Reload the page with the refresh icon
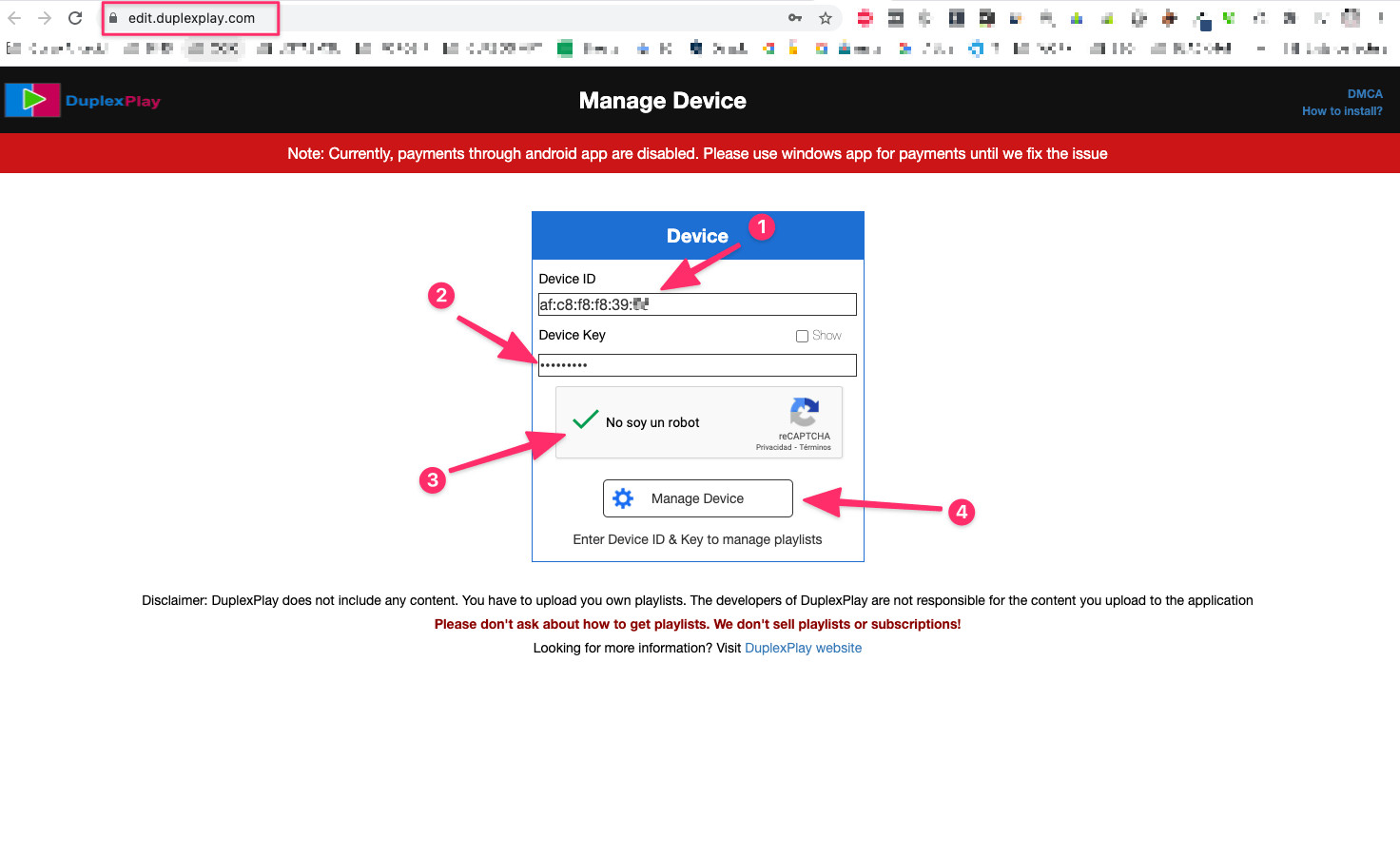 (x=75, y=18)
